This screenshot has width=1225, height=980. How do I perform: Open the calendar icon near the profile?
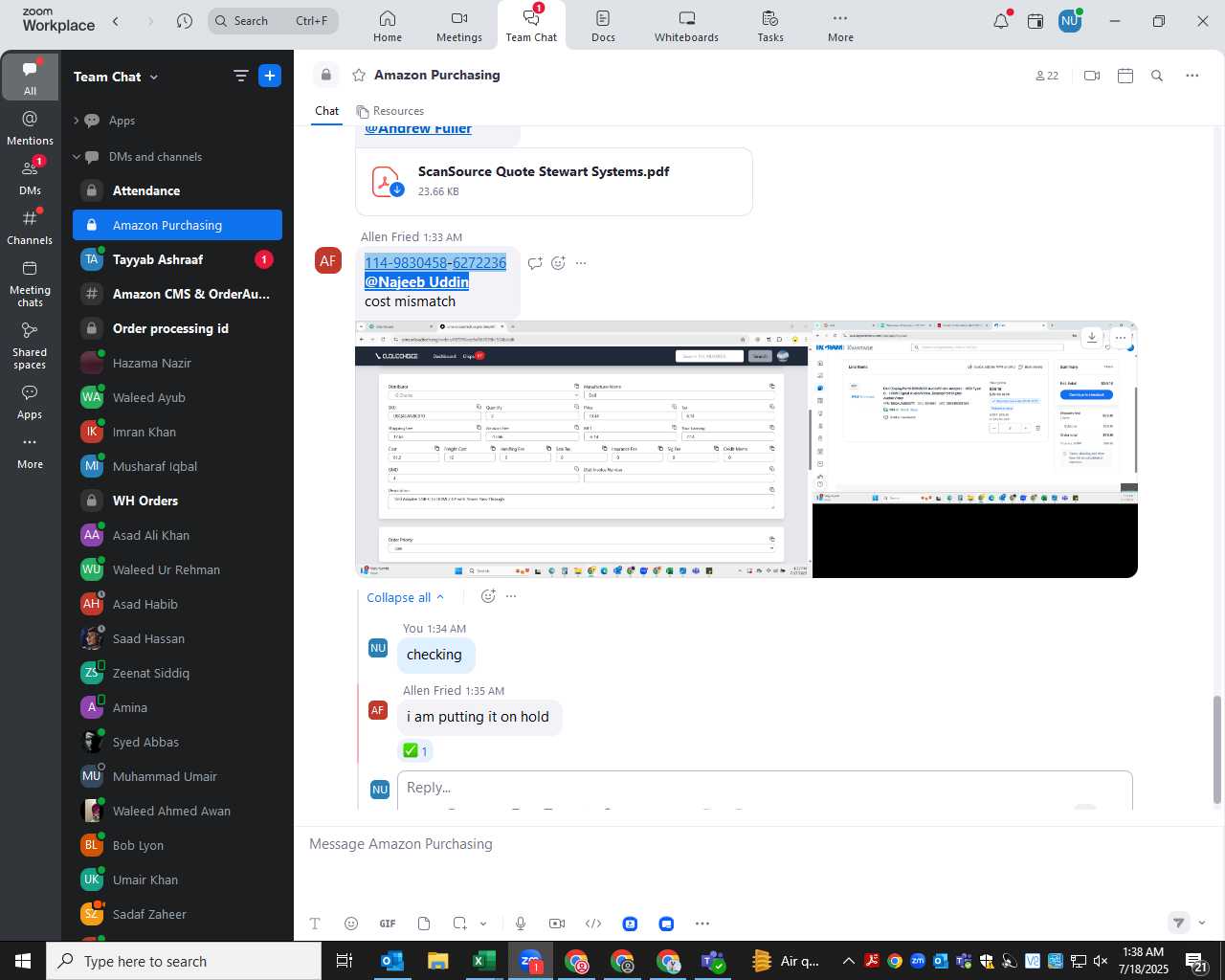tap(1036, 21)
